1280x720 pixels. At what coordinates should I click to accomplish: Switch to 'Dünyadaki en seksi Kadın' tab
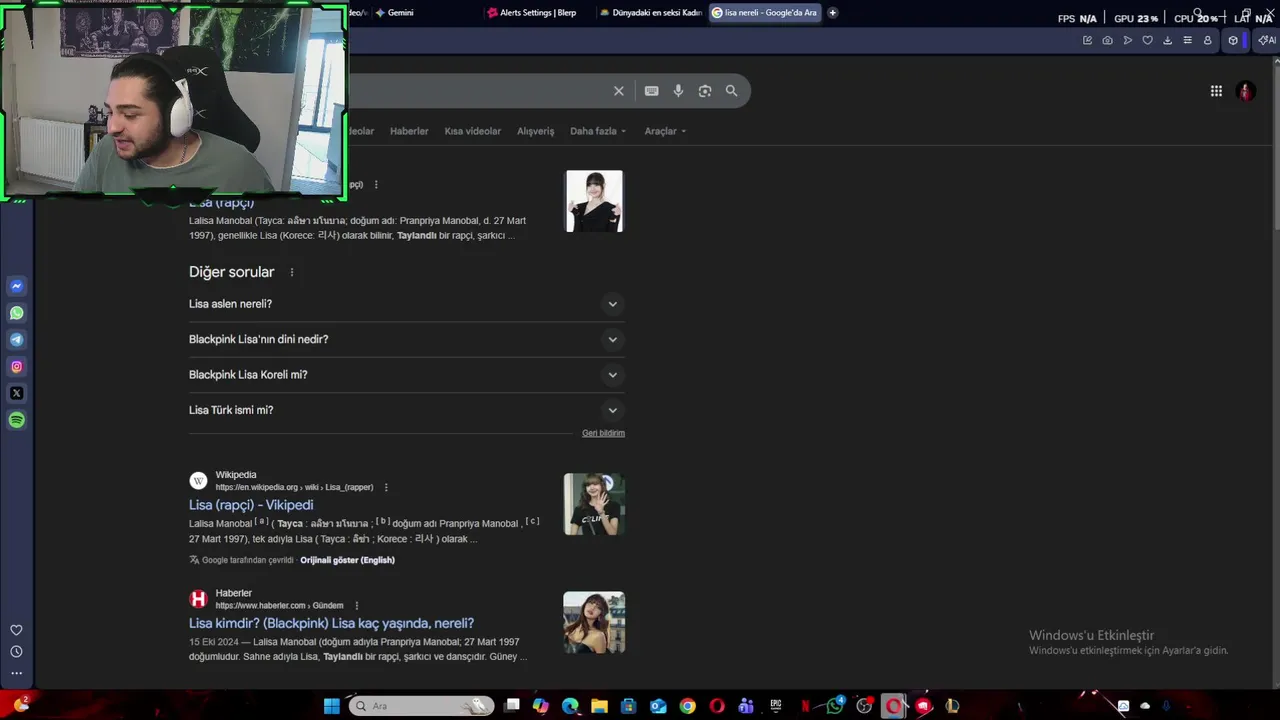(x=651, y=13)
